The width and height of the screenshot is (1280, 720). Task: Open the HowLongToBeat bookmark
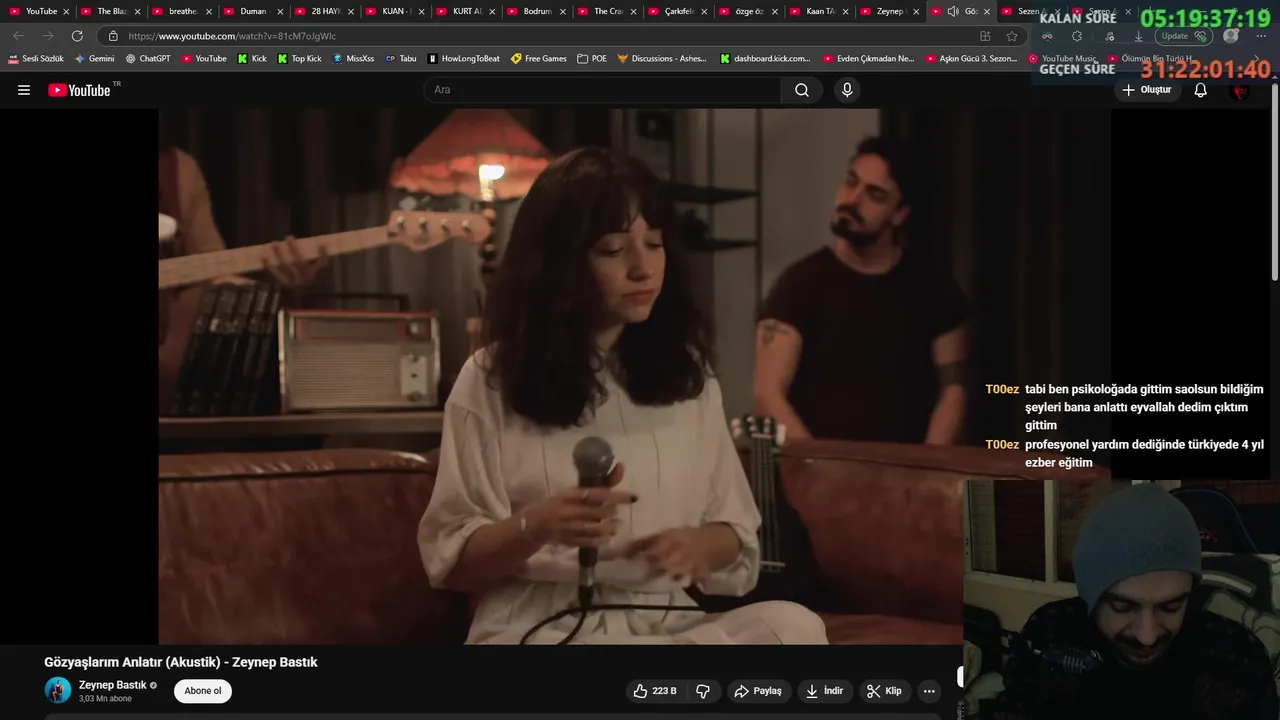(x=463, y=59)
